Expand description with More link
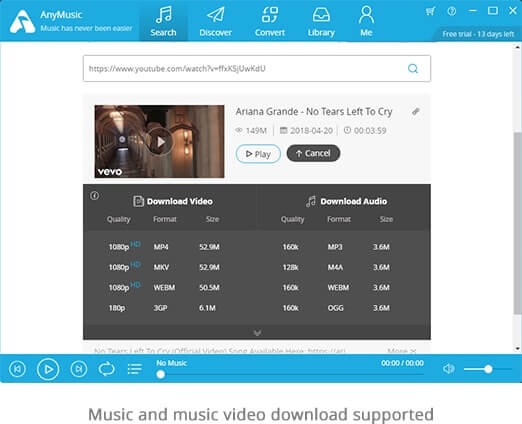Viewport: 522px width, 424px height. pos(402,351)
